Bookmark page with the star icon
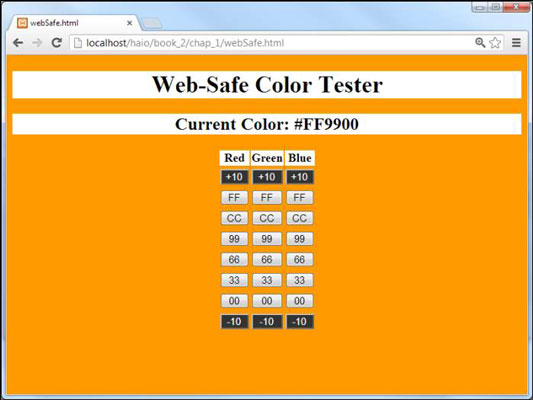 point(495,43)
